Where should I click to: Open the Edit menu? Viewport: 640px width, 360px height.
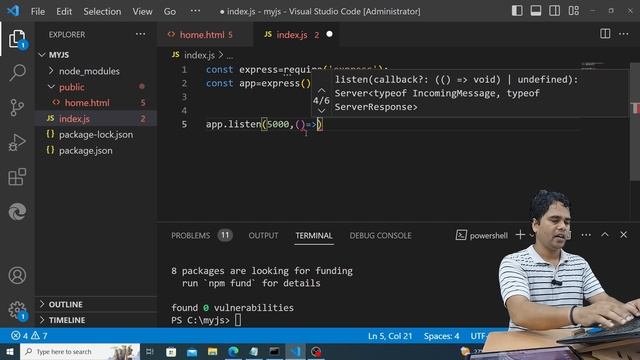(64, 11)
